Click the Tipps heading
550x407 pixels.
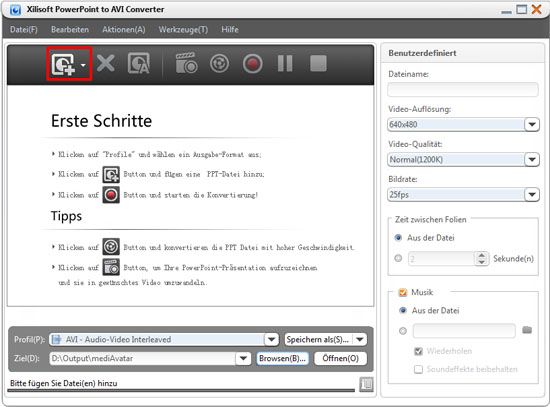click(x=66, y=216)
